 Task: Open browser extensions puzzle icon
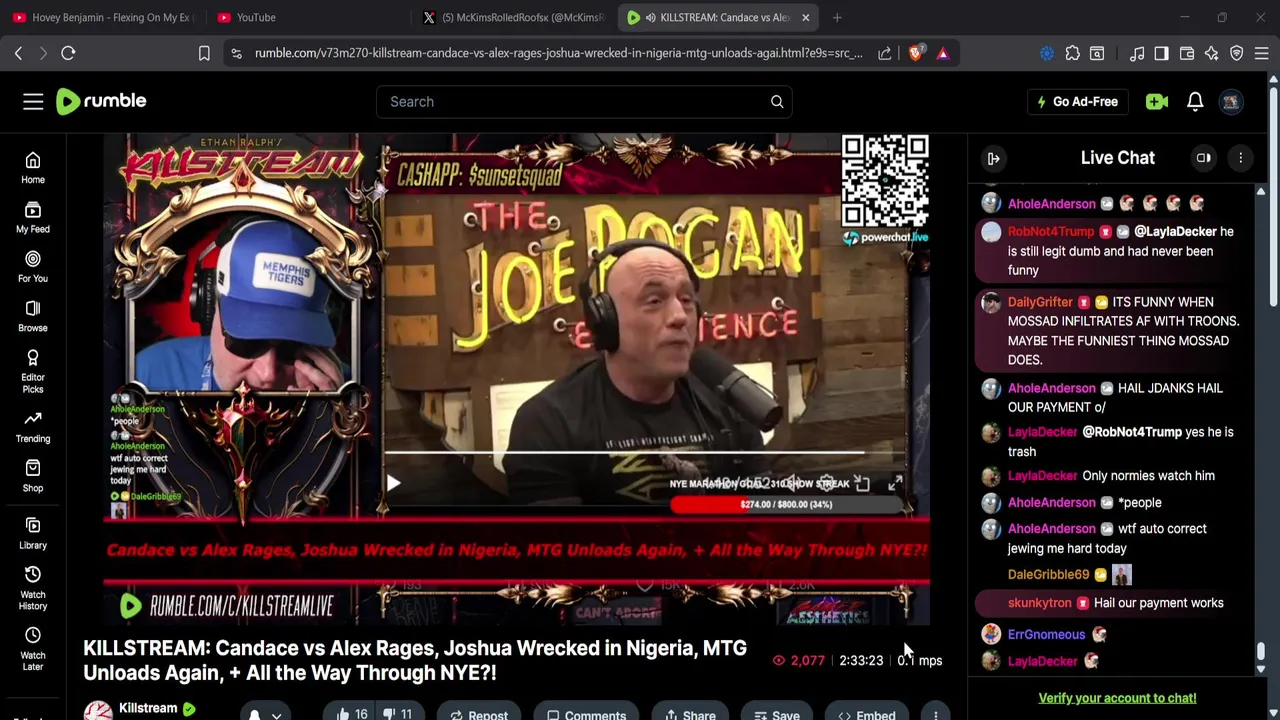tap(1072, 53)
